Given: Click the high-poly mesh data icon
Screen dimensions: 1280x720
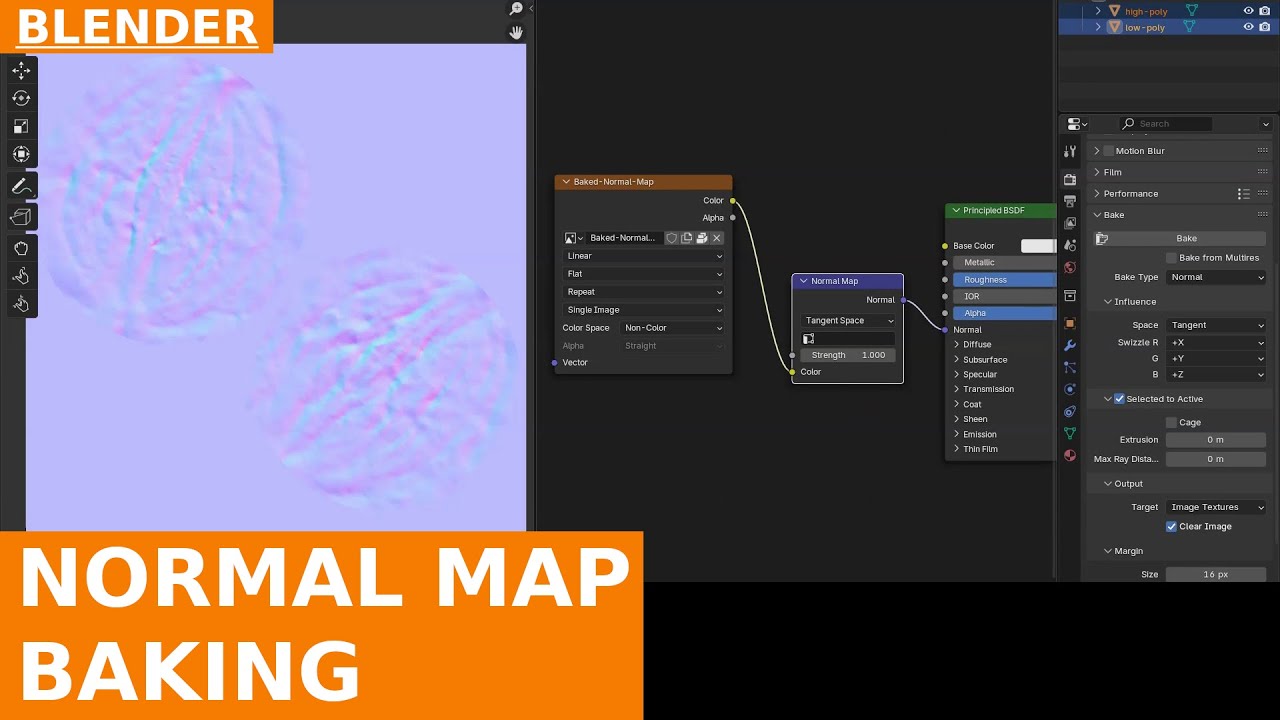Looking at the screenshot, I should [x=1192, y=11].
